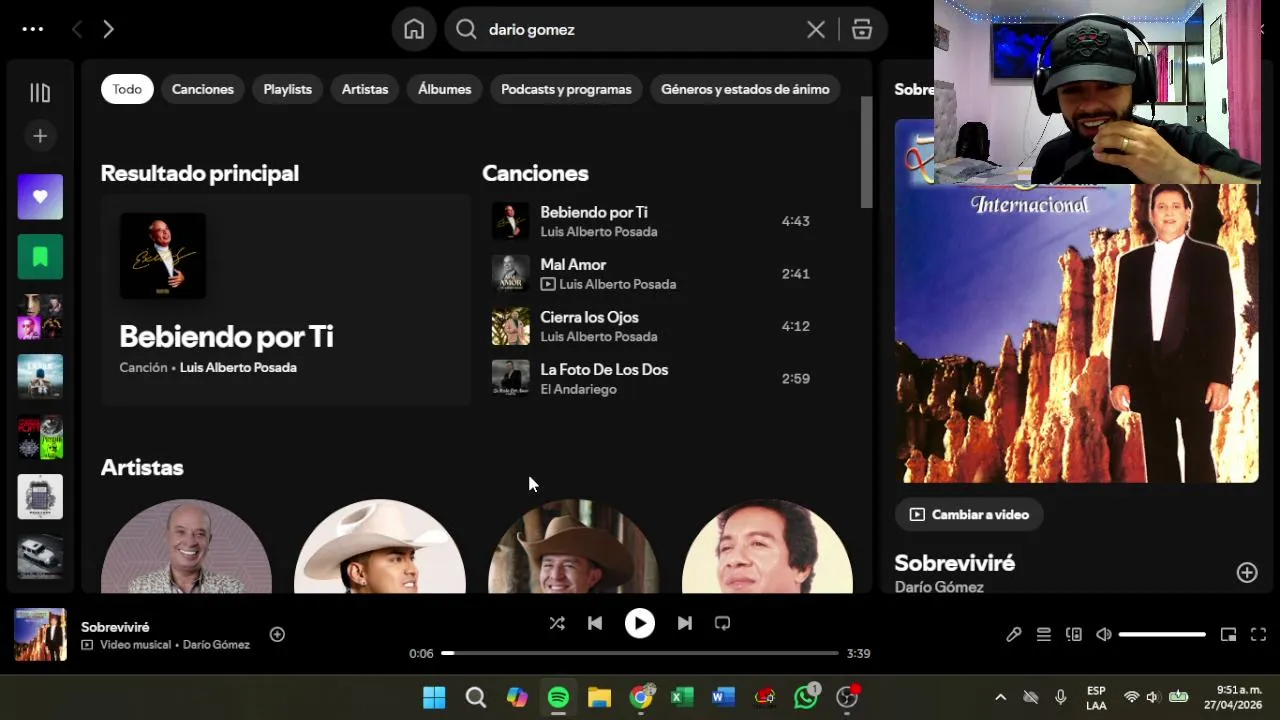Create a playlist with the plus icon

tap(40, 136)
